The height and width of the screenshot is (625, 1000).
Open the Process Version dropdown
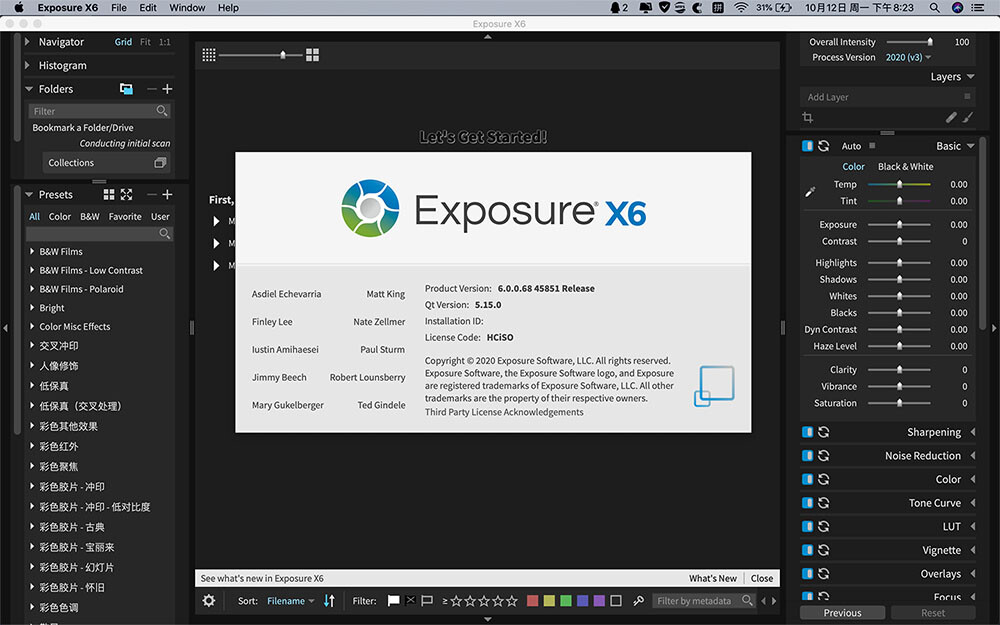click(x=908, y=57)
